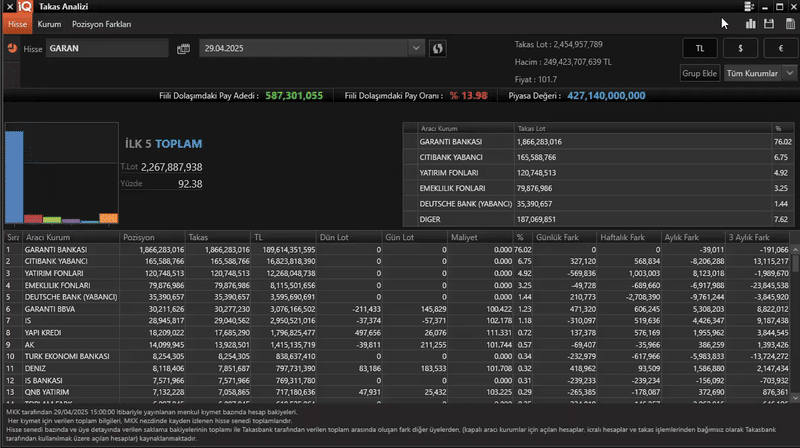Click DEUTSCHE BANK (YABANCI) in summary table
This screenshot has height=448, width=800.
pos(598,204)
